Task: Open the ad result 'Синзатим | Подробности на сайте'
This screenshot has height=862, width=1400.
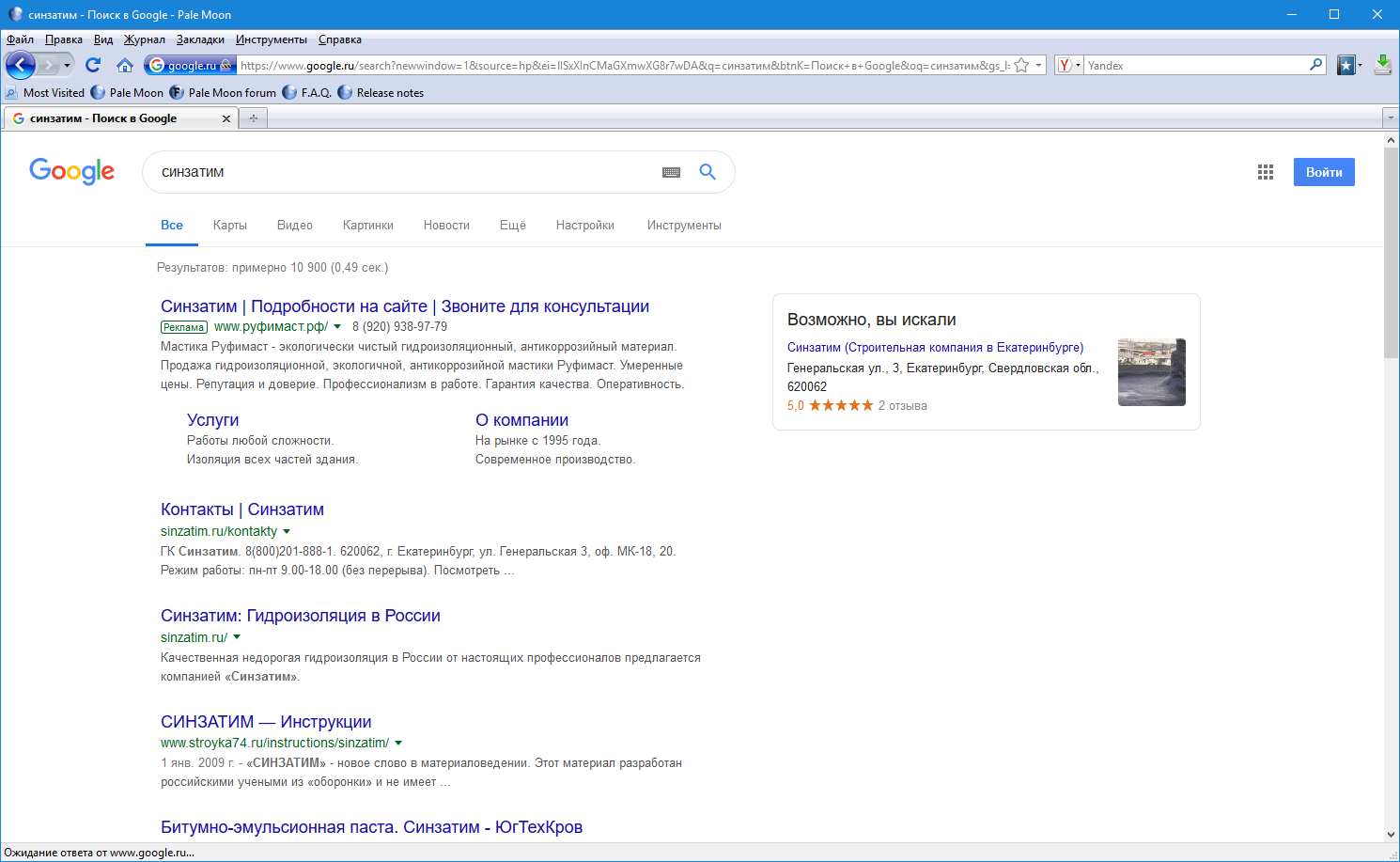Action: tap(405, 306)
